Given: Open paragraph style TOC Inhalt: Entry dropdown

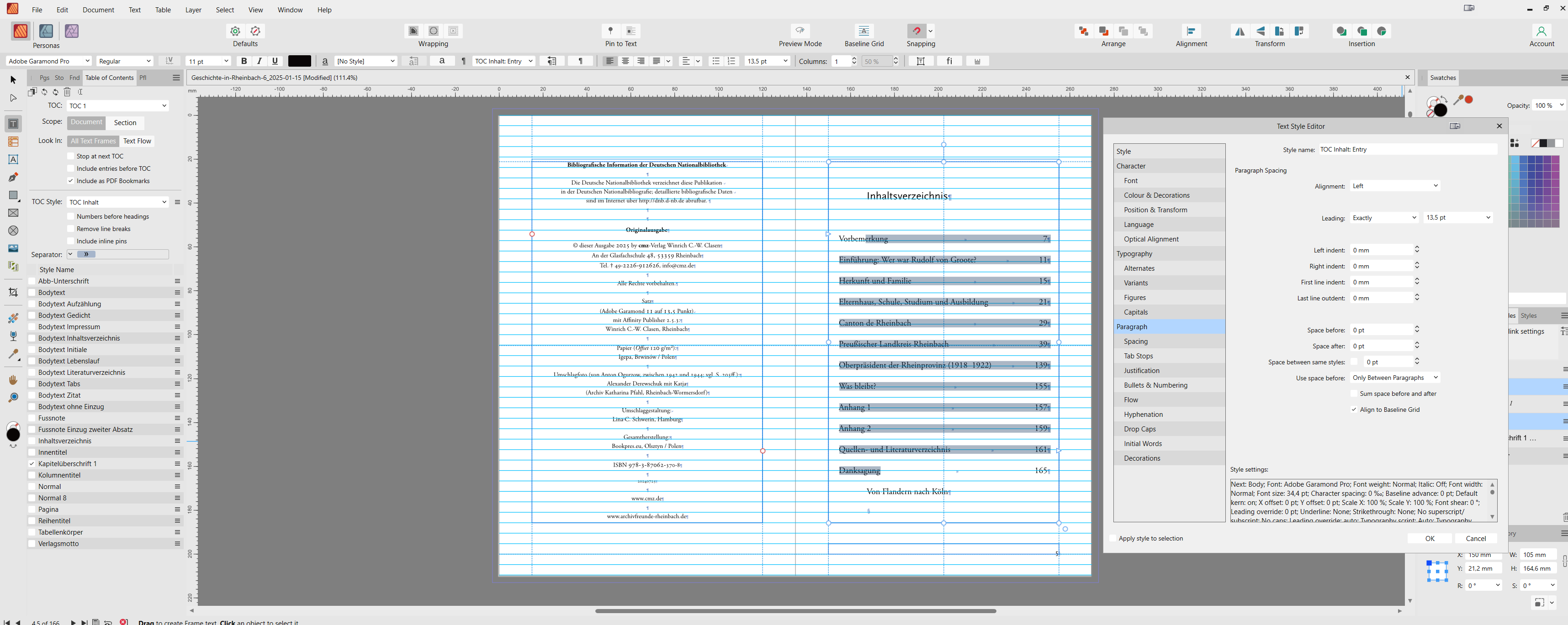Looking at the screenshot, I should point(504,61).
